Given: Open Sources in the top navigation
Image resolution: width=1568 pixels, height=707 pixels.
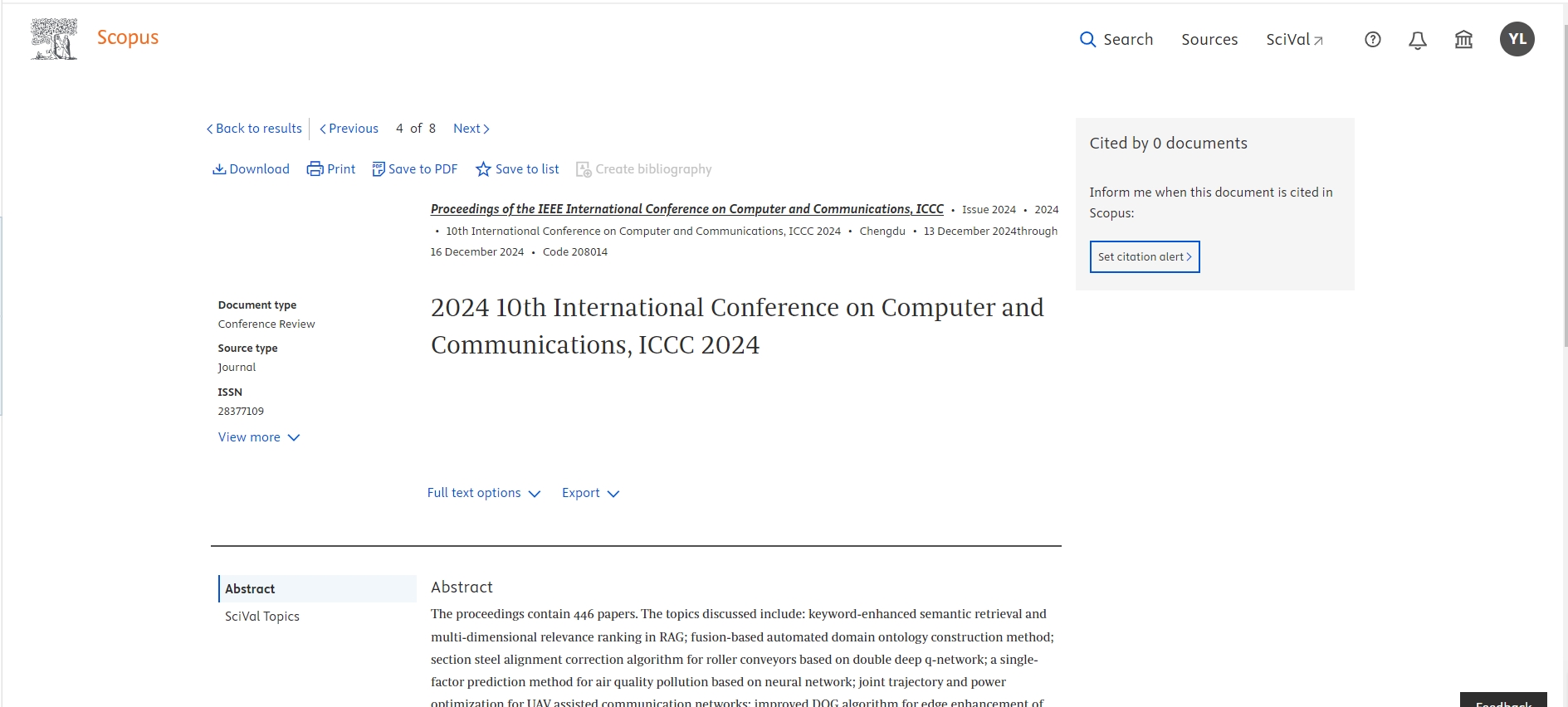Looking at the screenshot, I should click(x=1209, y=40).
